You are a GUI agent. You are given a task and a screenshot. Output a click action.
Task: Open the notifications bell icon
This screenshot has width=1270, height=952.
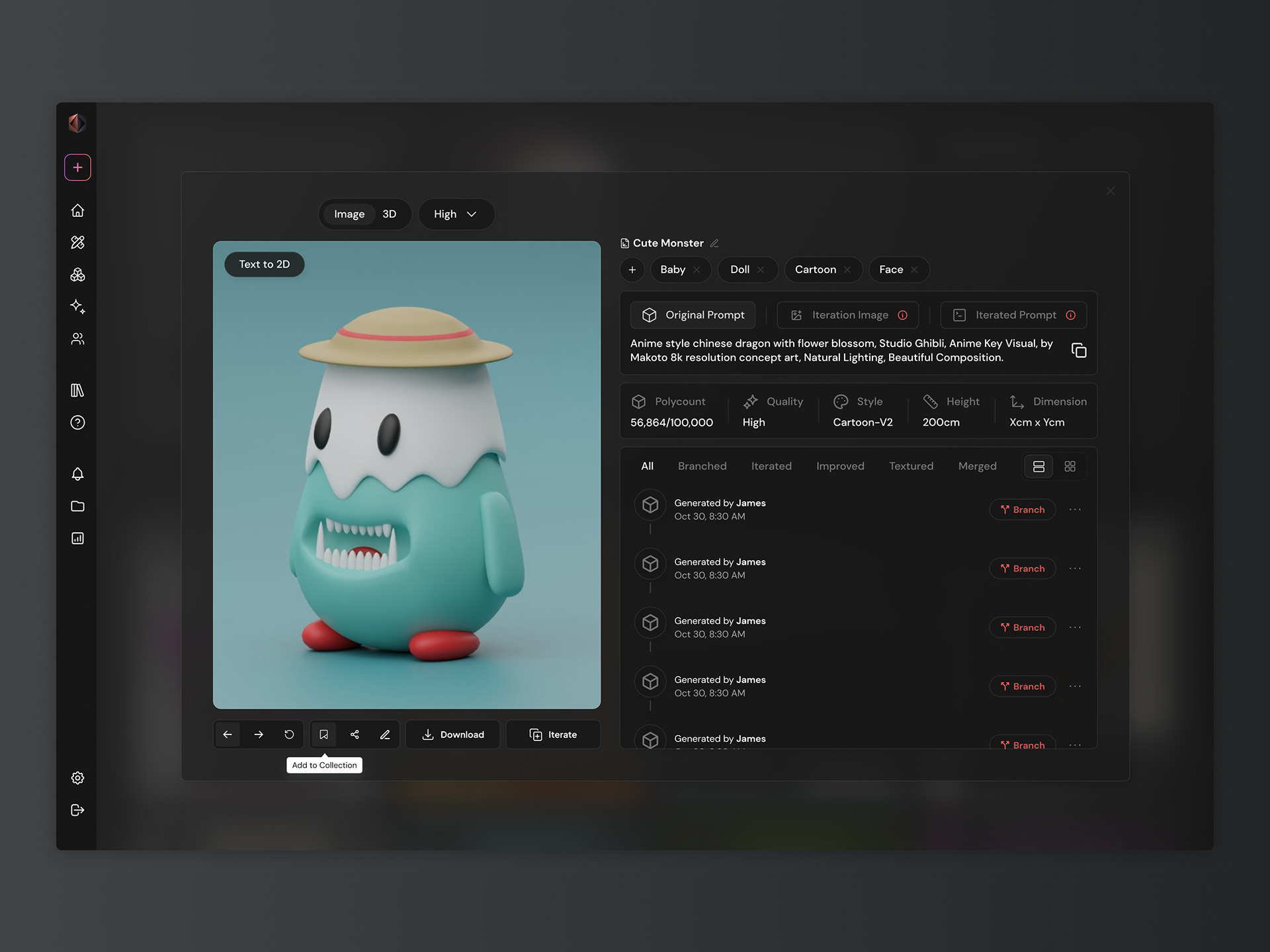point(77,474)
